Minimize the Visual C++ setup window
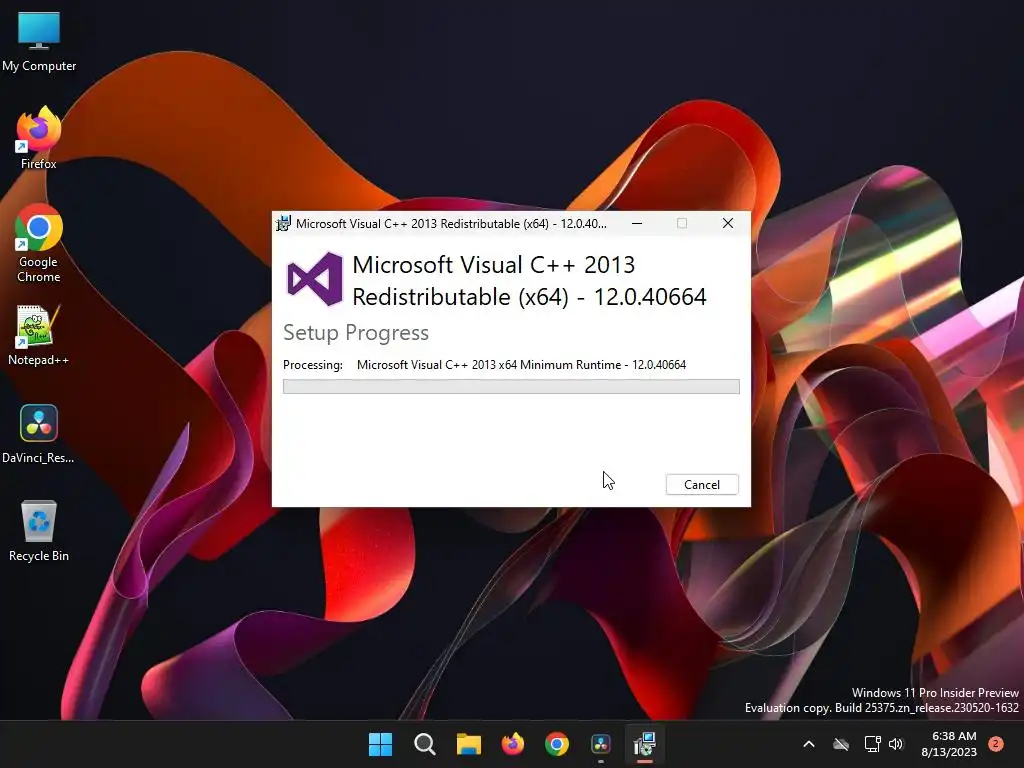 [637, 223]
